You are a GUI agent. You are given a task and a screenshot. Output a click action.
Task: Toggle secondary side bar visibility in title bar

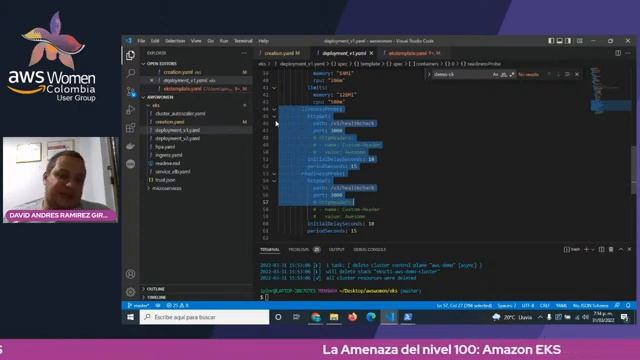(x=568, y=41)
